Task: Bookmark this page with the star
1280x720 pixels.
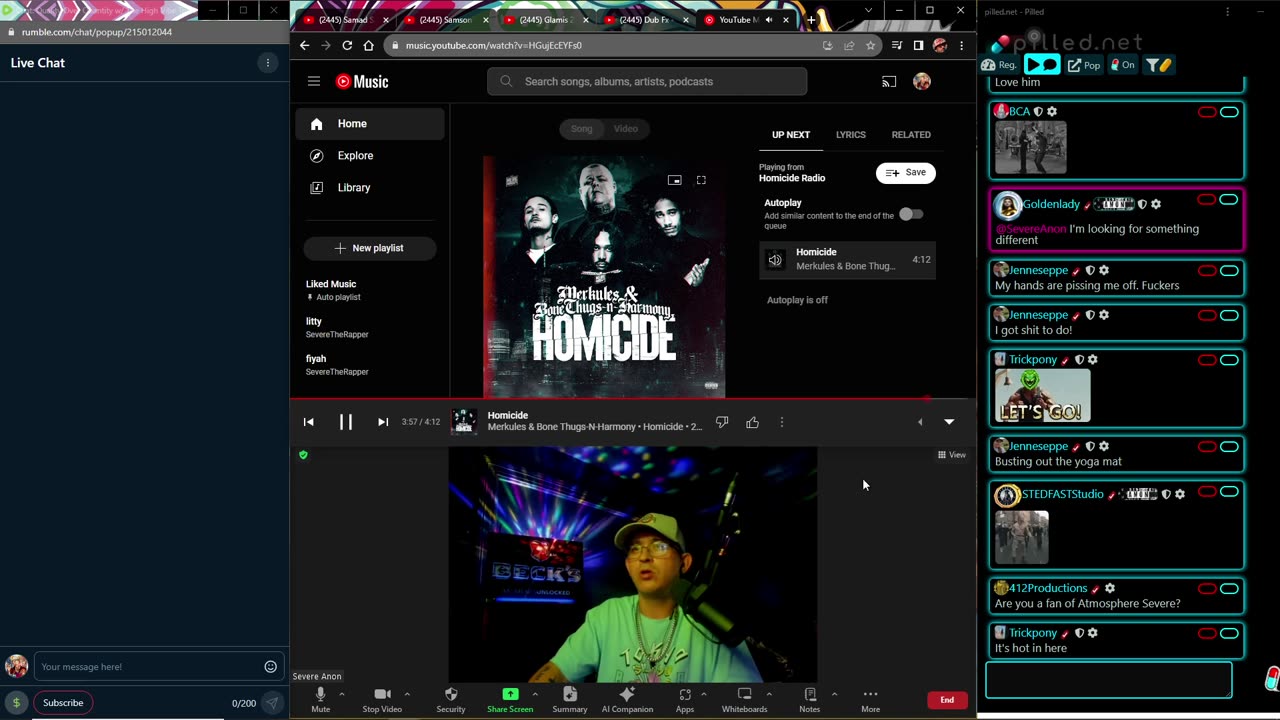Action: pos(870,45)
